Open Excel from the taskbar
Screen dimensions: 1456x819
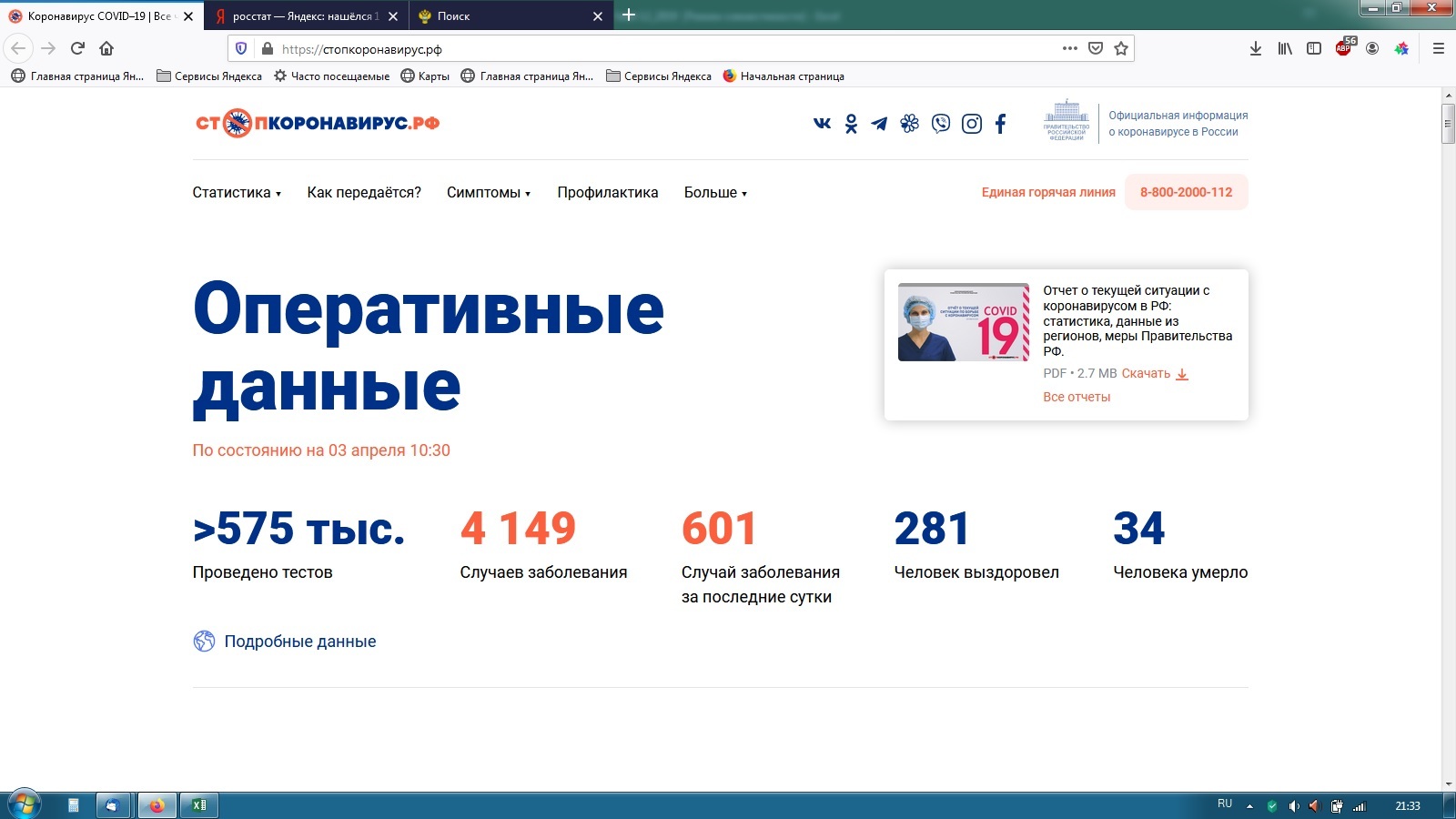(x=198, y=804)
